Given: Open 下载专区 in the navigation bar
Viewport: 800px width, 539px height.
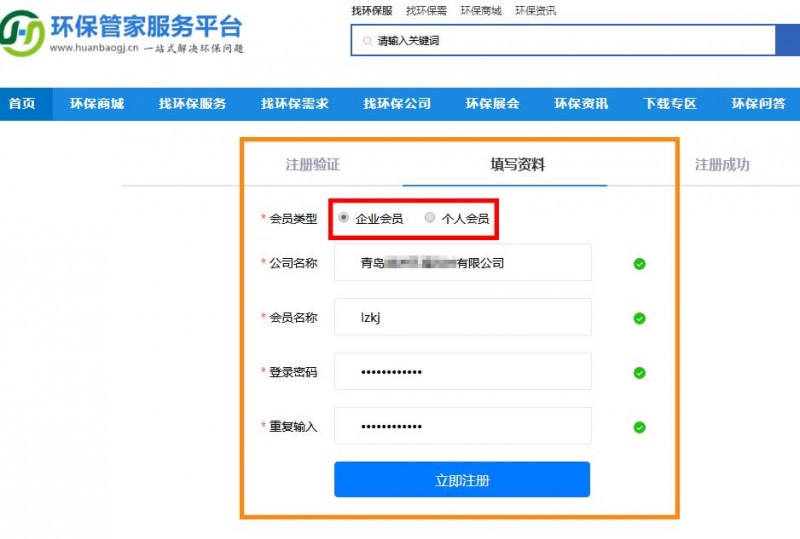Looking at the screenshot, I should 669,104.
